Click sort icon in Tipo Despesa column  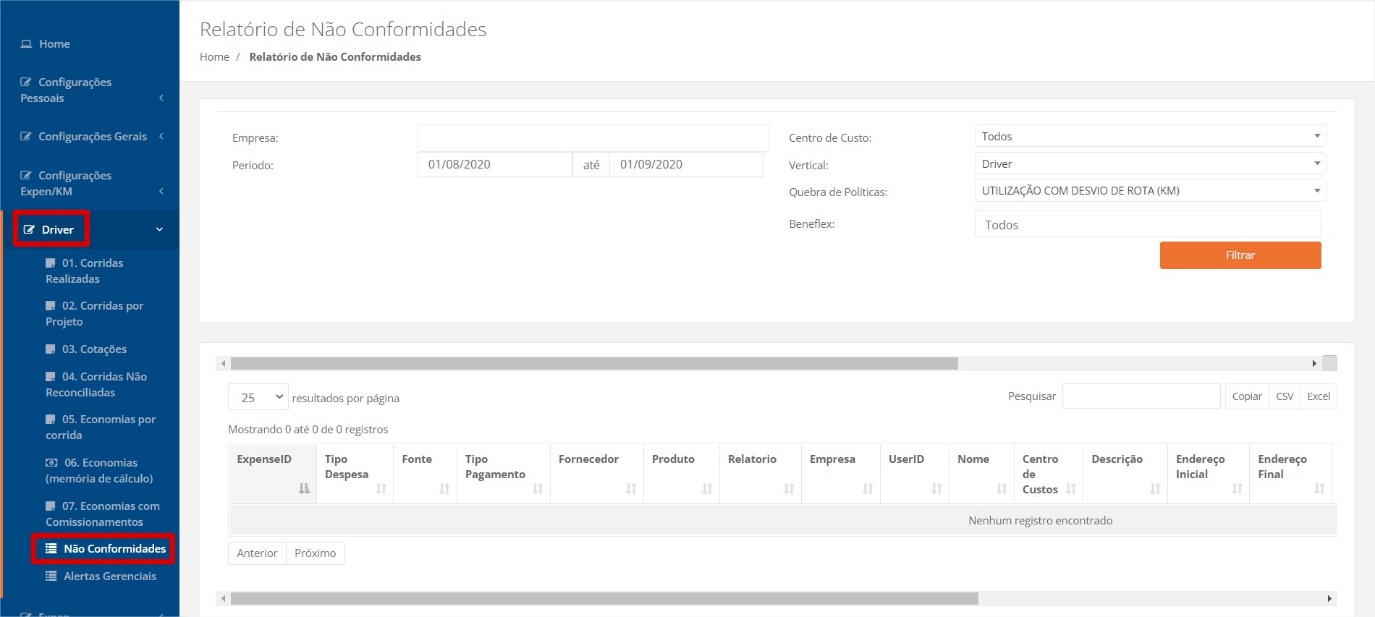[x=381, y=489]
